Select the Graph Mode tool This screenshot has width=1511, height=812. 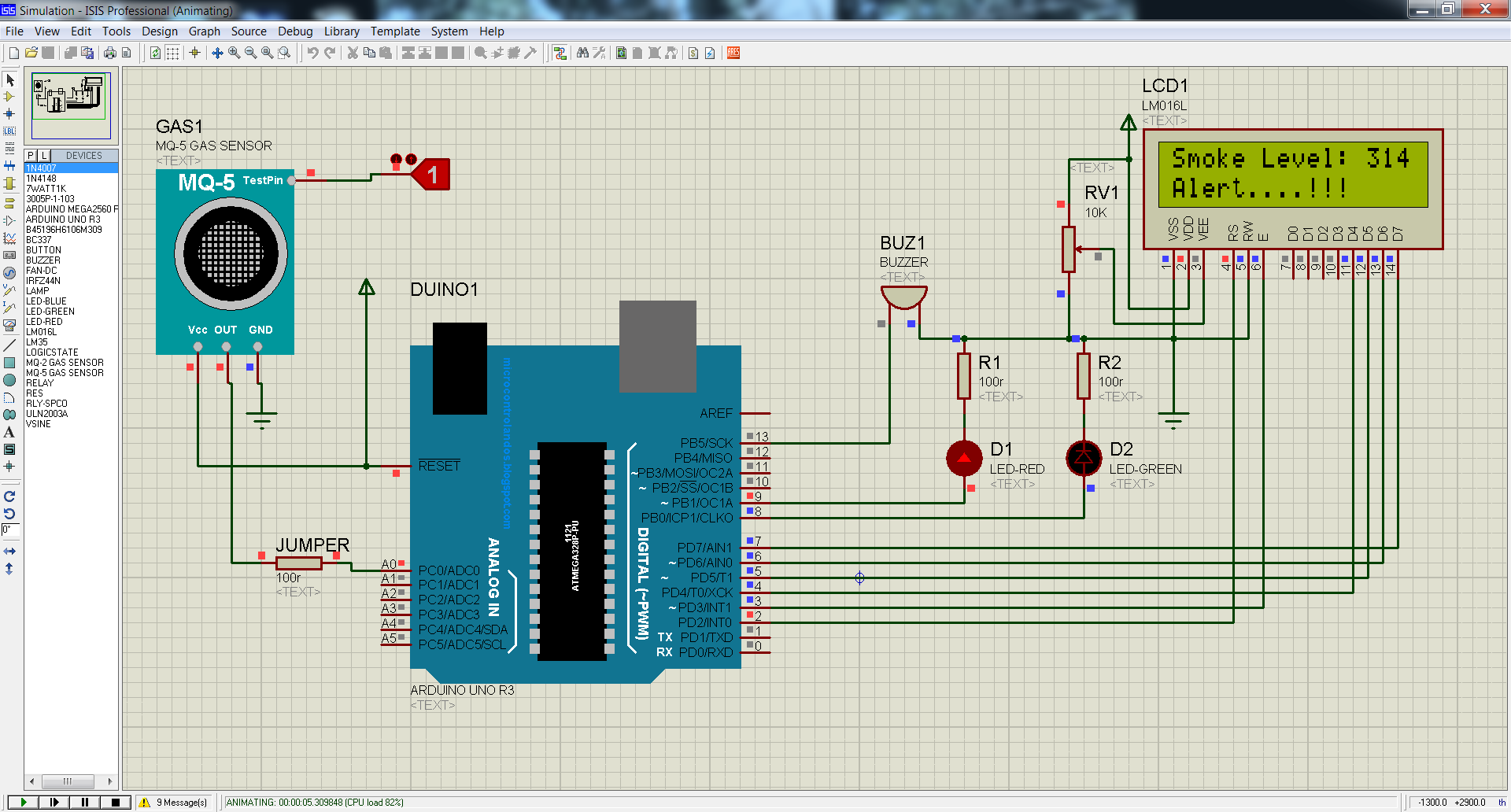(x=9, y=238)
